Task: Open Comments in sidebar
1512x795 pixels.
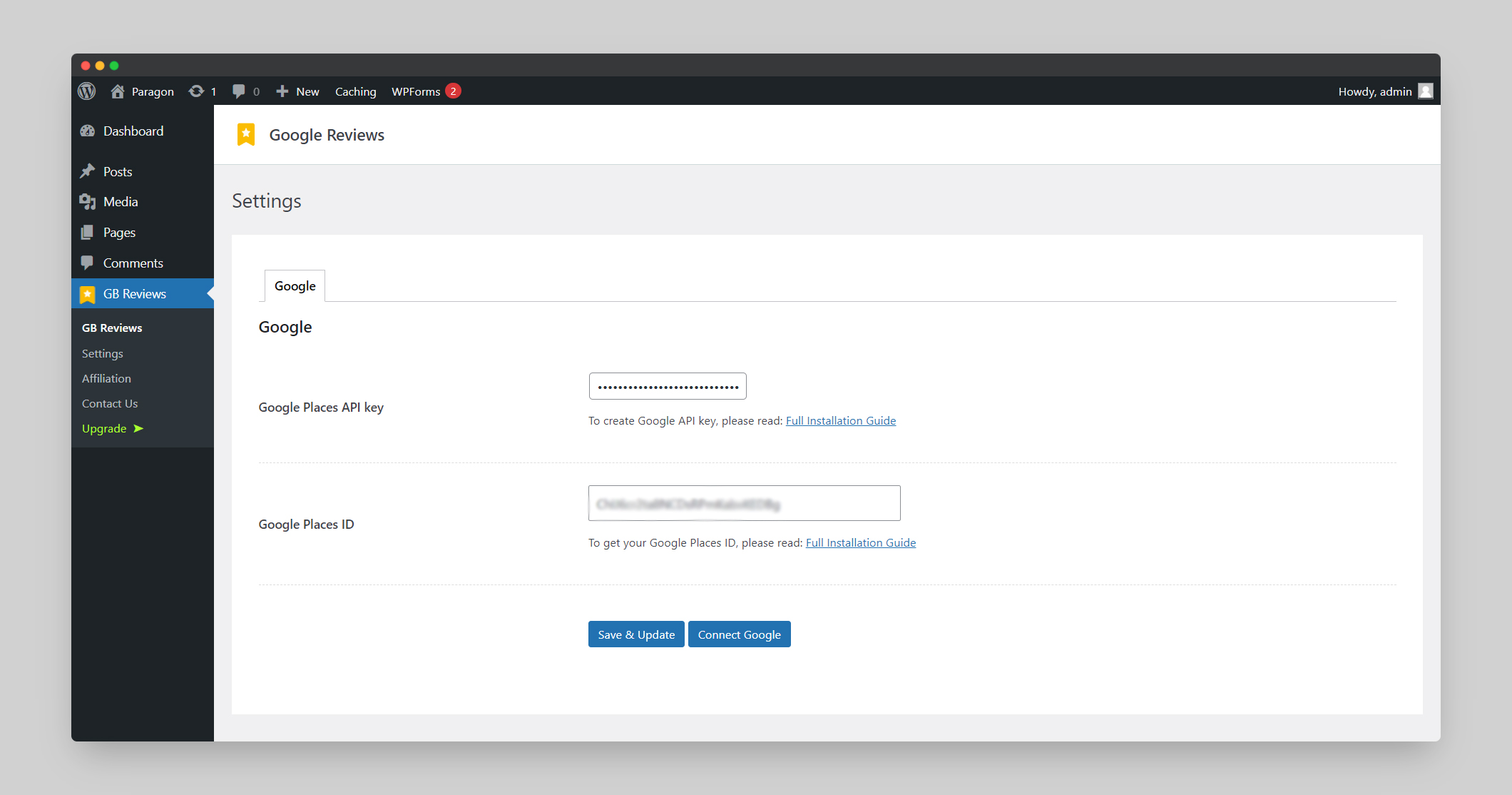Action: click(x=133, y=263)
